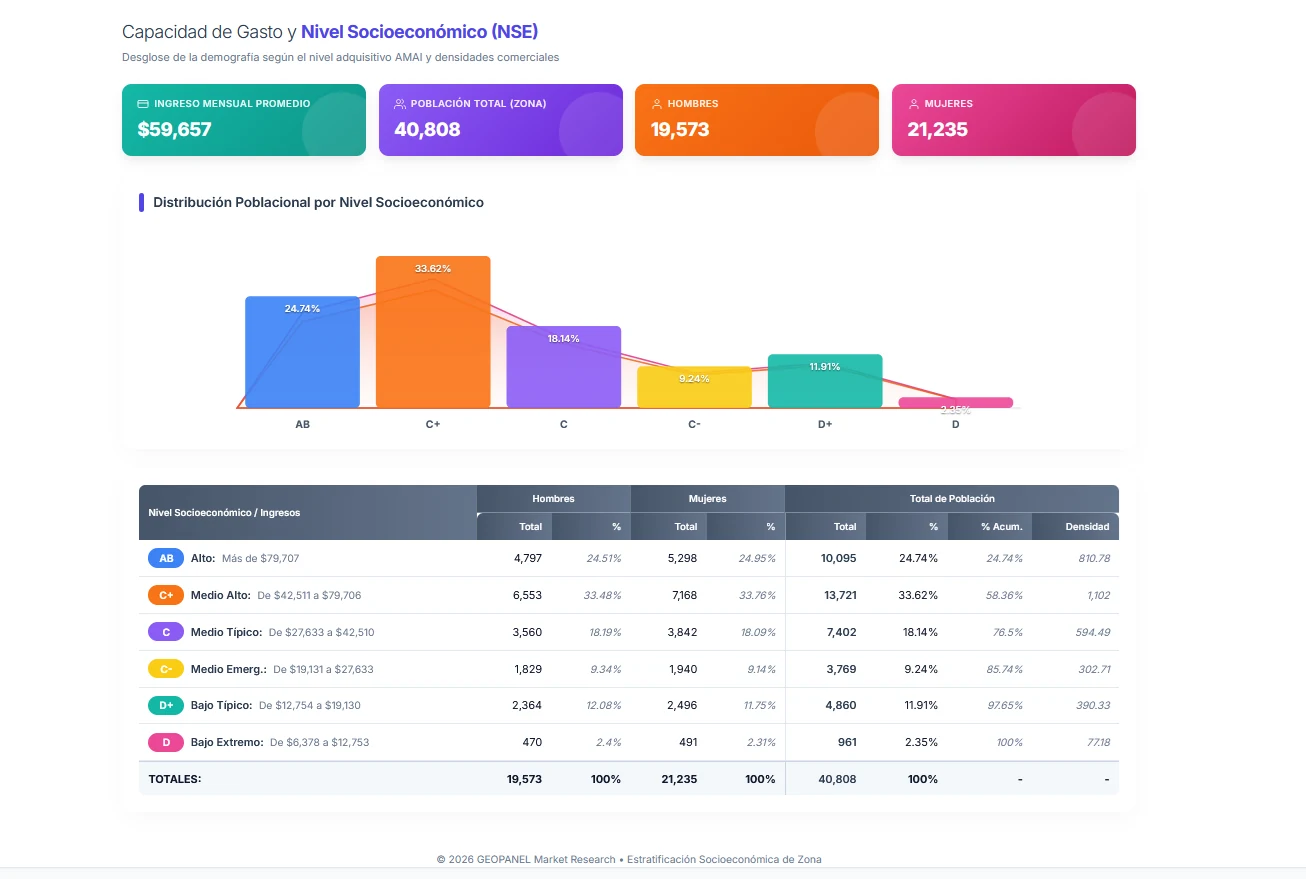Click the 10,095 total population cell

point(838,558)
